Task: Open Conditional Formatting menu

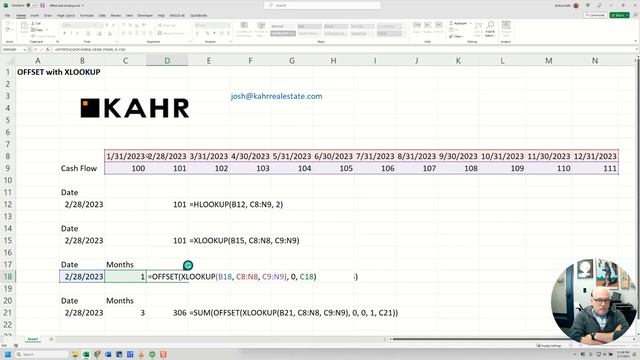Action: click(x=244, y=29)
